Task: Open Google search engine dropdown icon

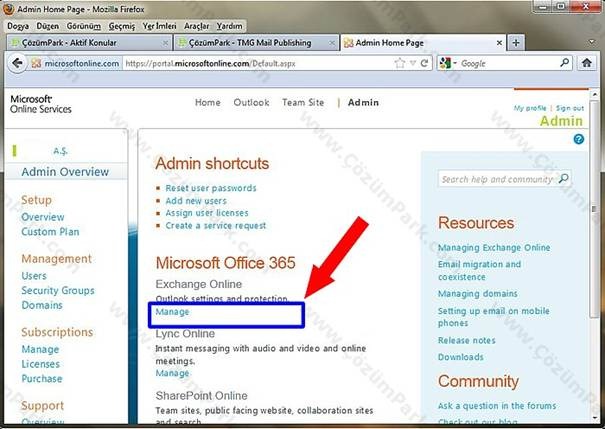Action: pos(448,63)
